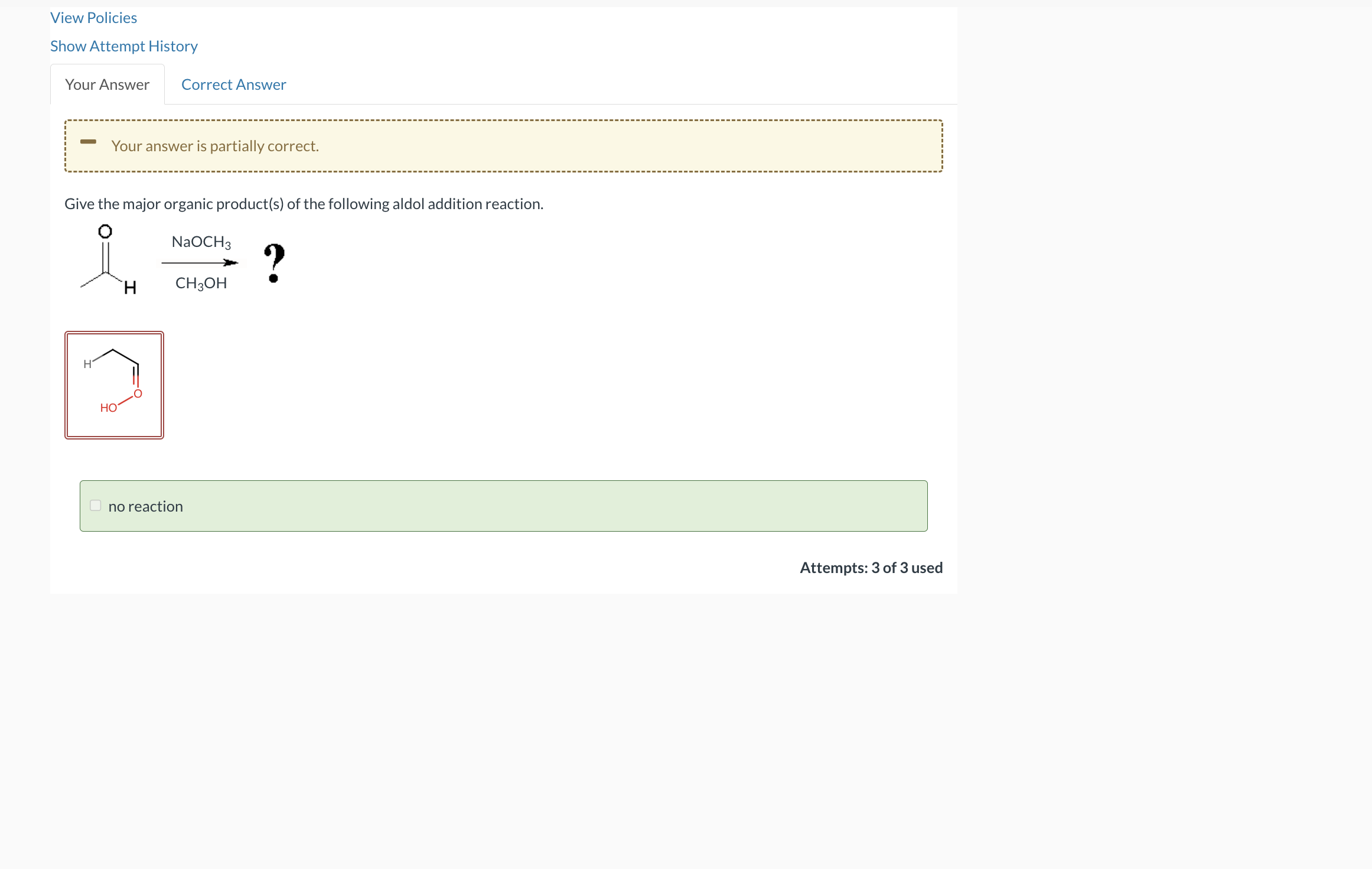Open the answer feedback details
The width and height of the screenshot is (1372, 869).
coord(503,145)
